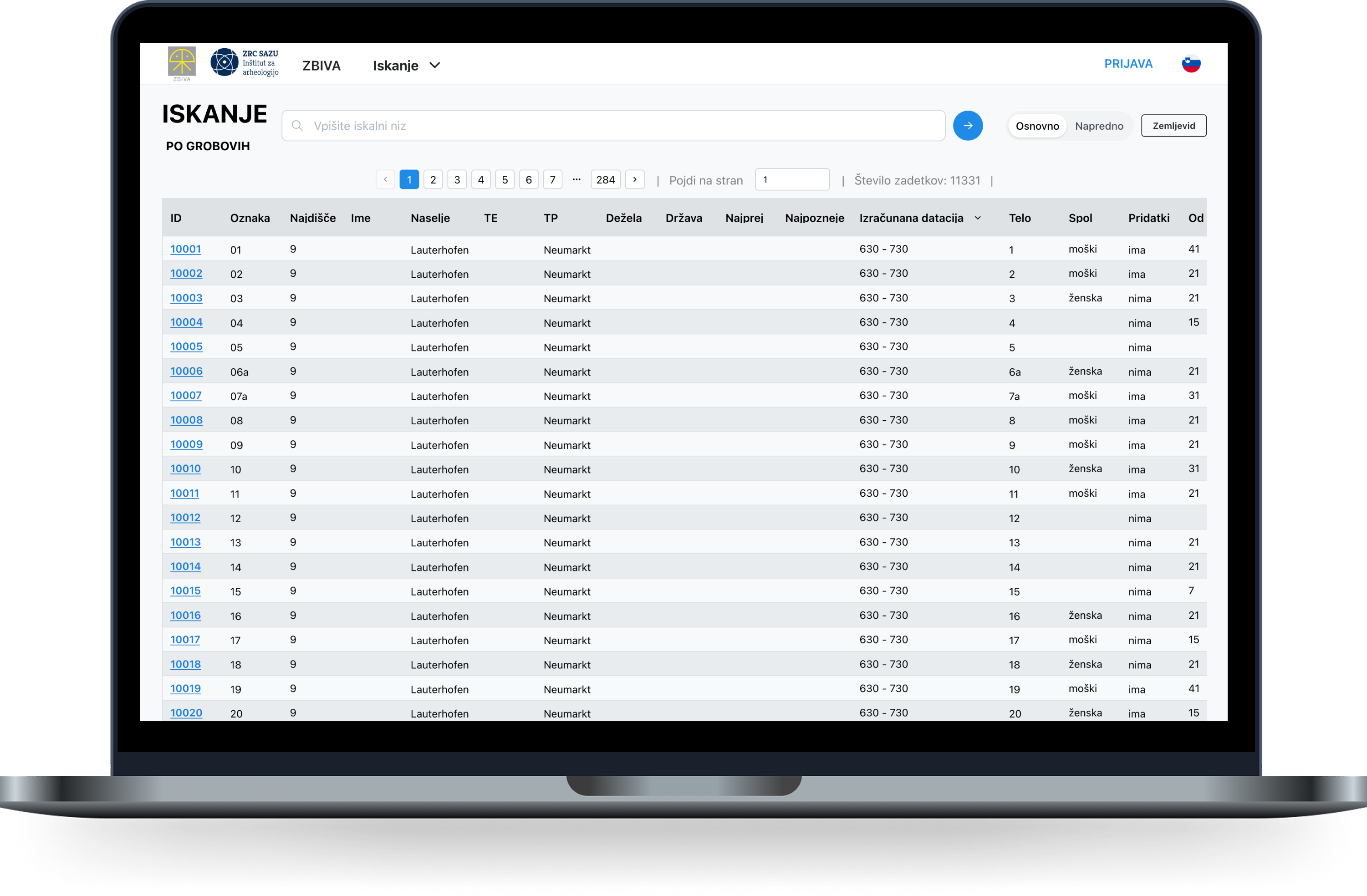Screen dimensions: 1367x896
Task: Open grave record 10007
Action: (x=185, y=395)
